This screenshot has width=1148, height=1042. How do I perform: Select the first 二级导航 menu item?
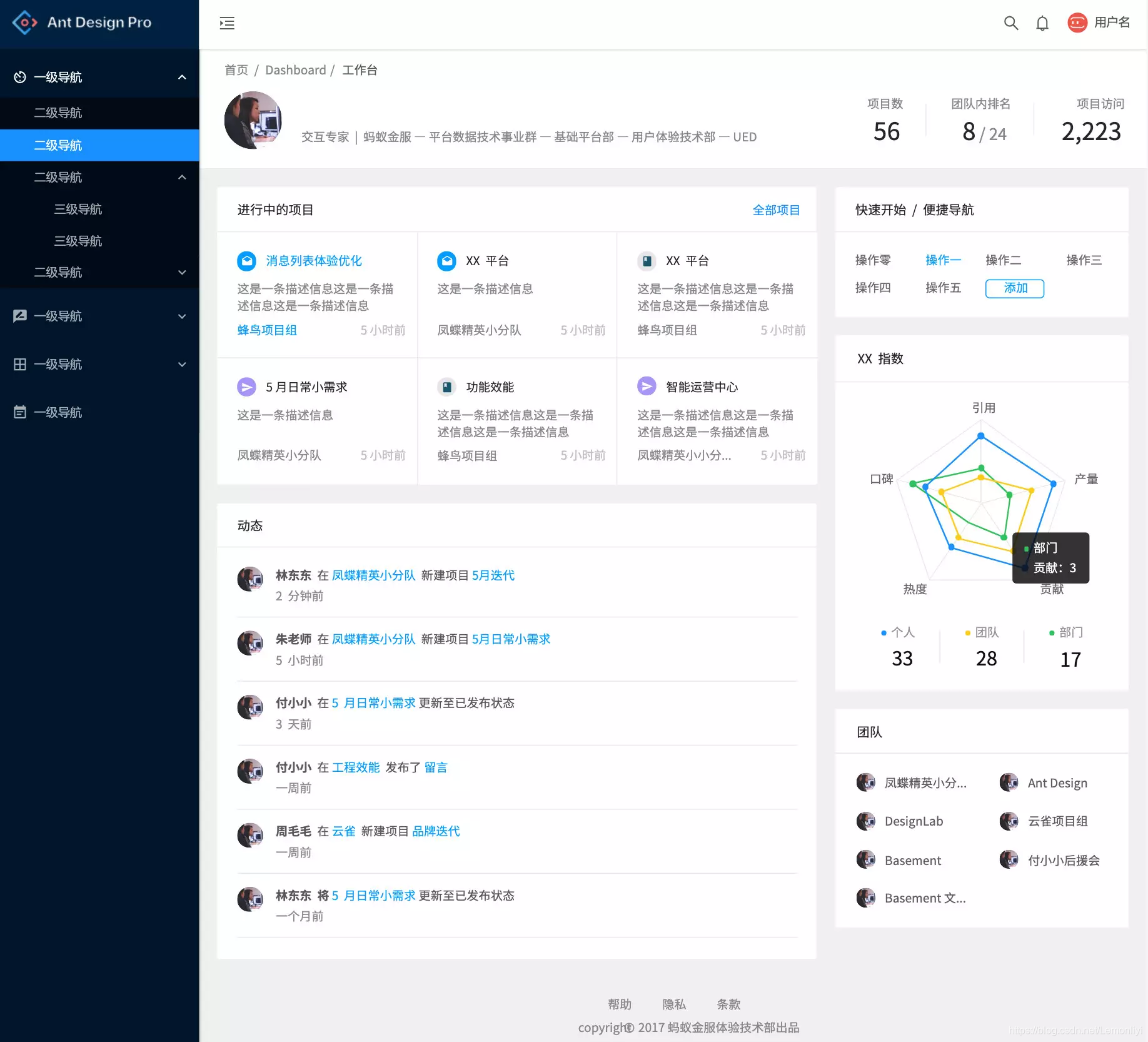pyautogui.click(x=99, y=113)
